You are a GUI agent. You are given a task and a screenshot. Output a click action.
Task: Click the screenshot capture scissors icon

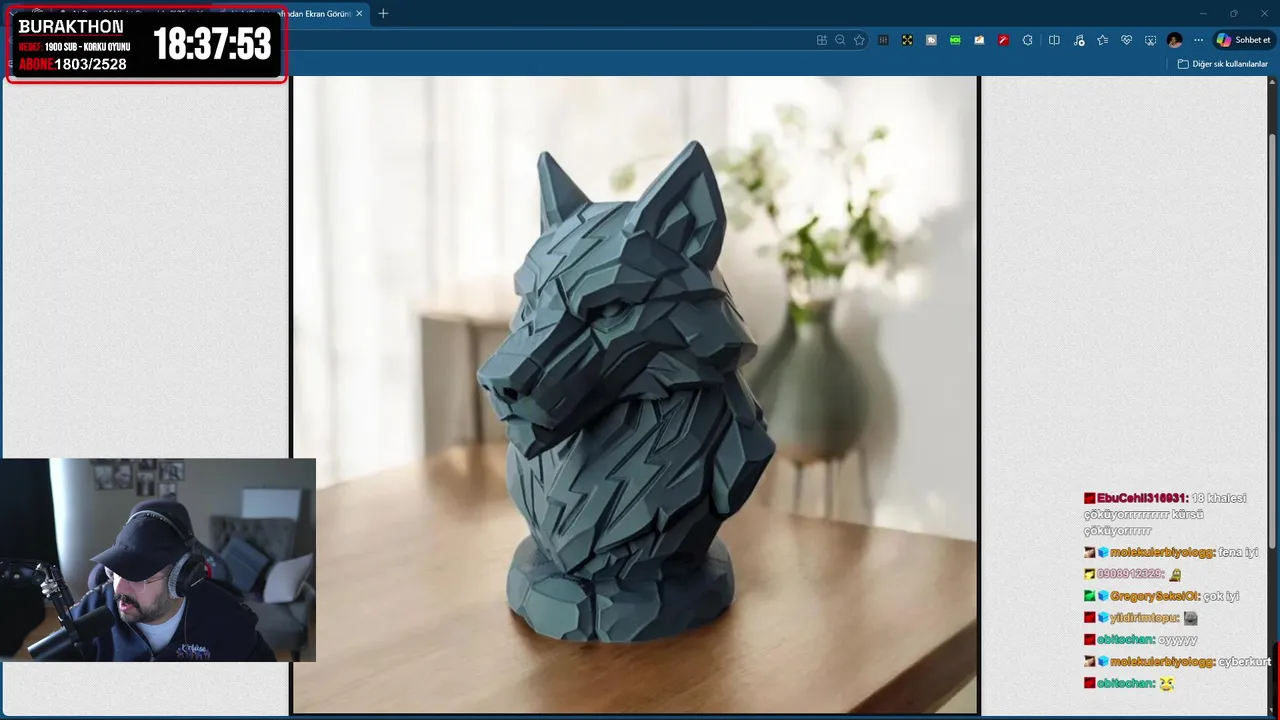click(x=1150, y=40)
